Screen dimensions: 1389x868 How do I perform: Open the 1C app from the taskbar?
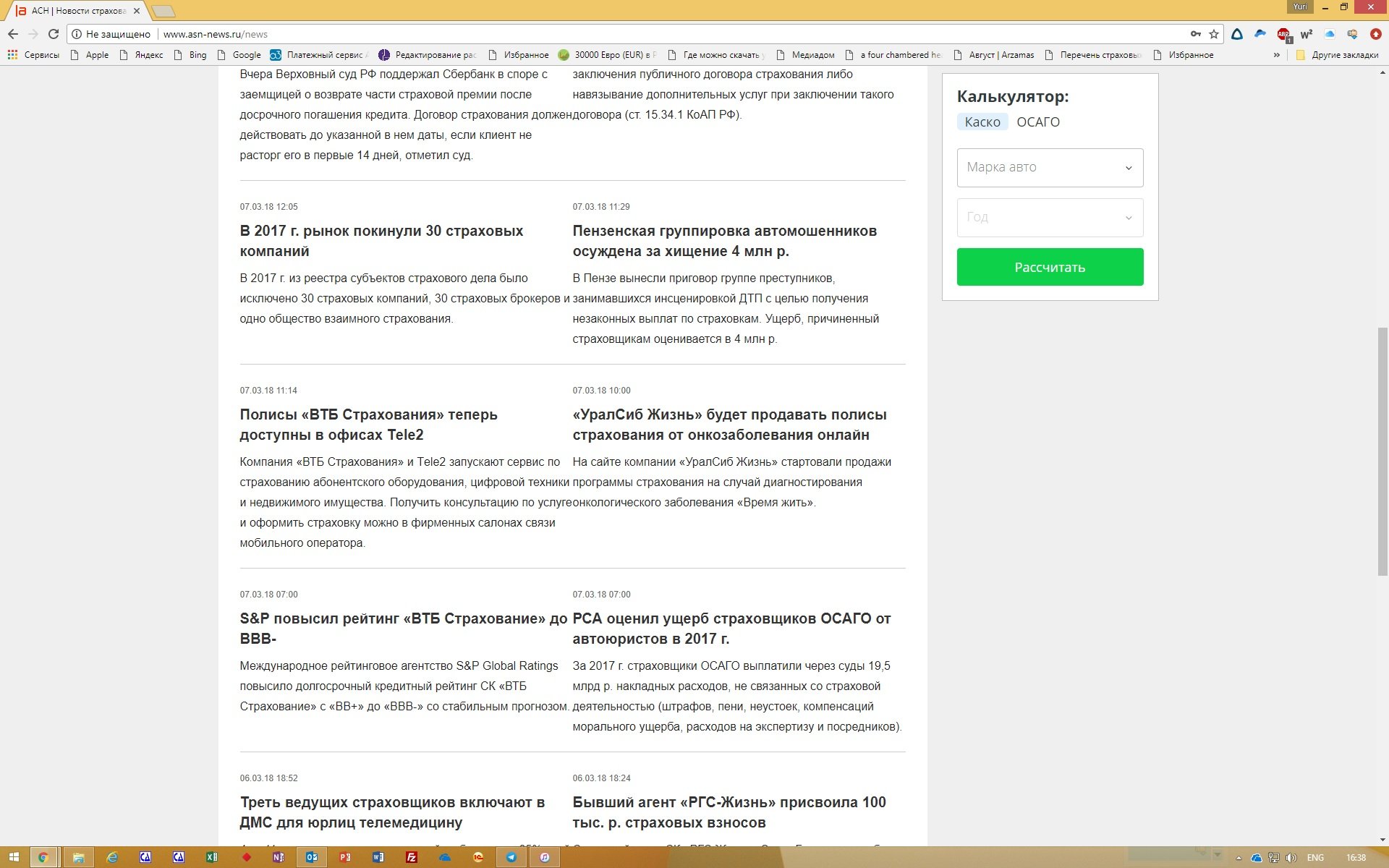(478, 857)
